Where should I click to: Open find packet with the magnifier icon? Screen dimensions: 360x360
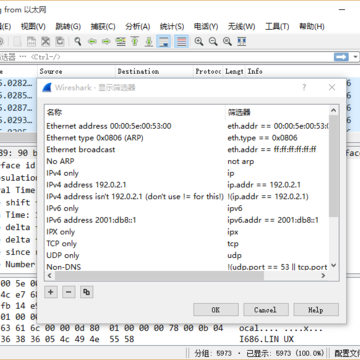[x=78, y=42]
